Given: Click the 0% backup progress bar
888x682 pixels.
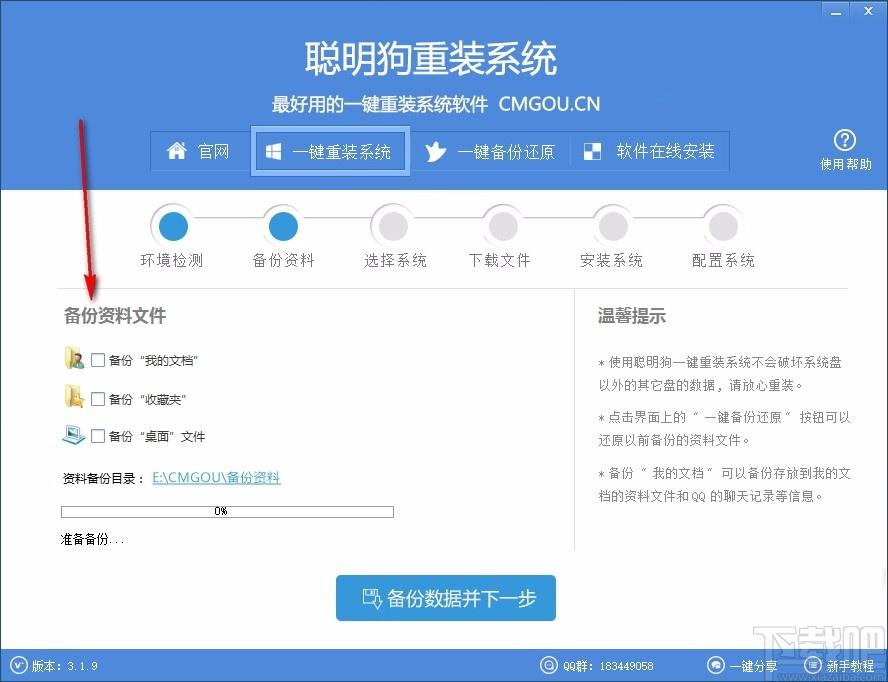Looking at the screenshot, I should (x=227, y=512).
